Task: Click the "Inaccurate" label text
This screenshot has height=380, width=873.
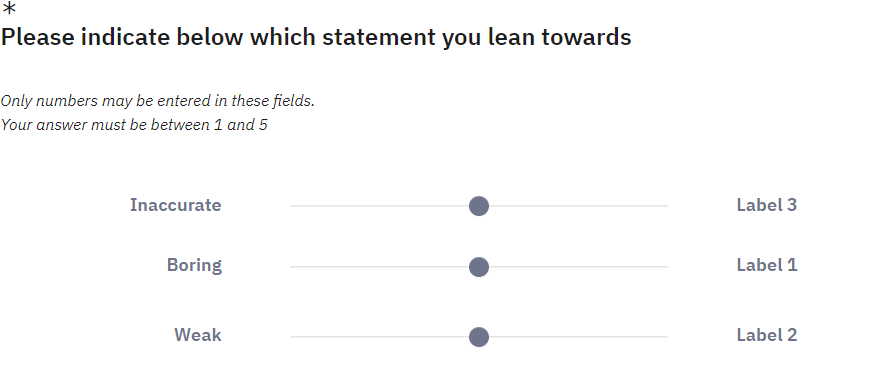Action: click(176, 205)
